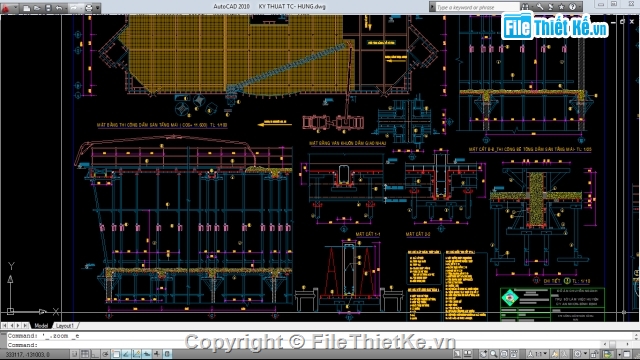Toggle Grid Display in status bar
Viewport: 640px width, 360px height.
[x=85, y=353]
